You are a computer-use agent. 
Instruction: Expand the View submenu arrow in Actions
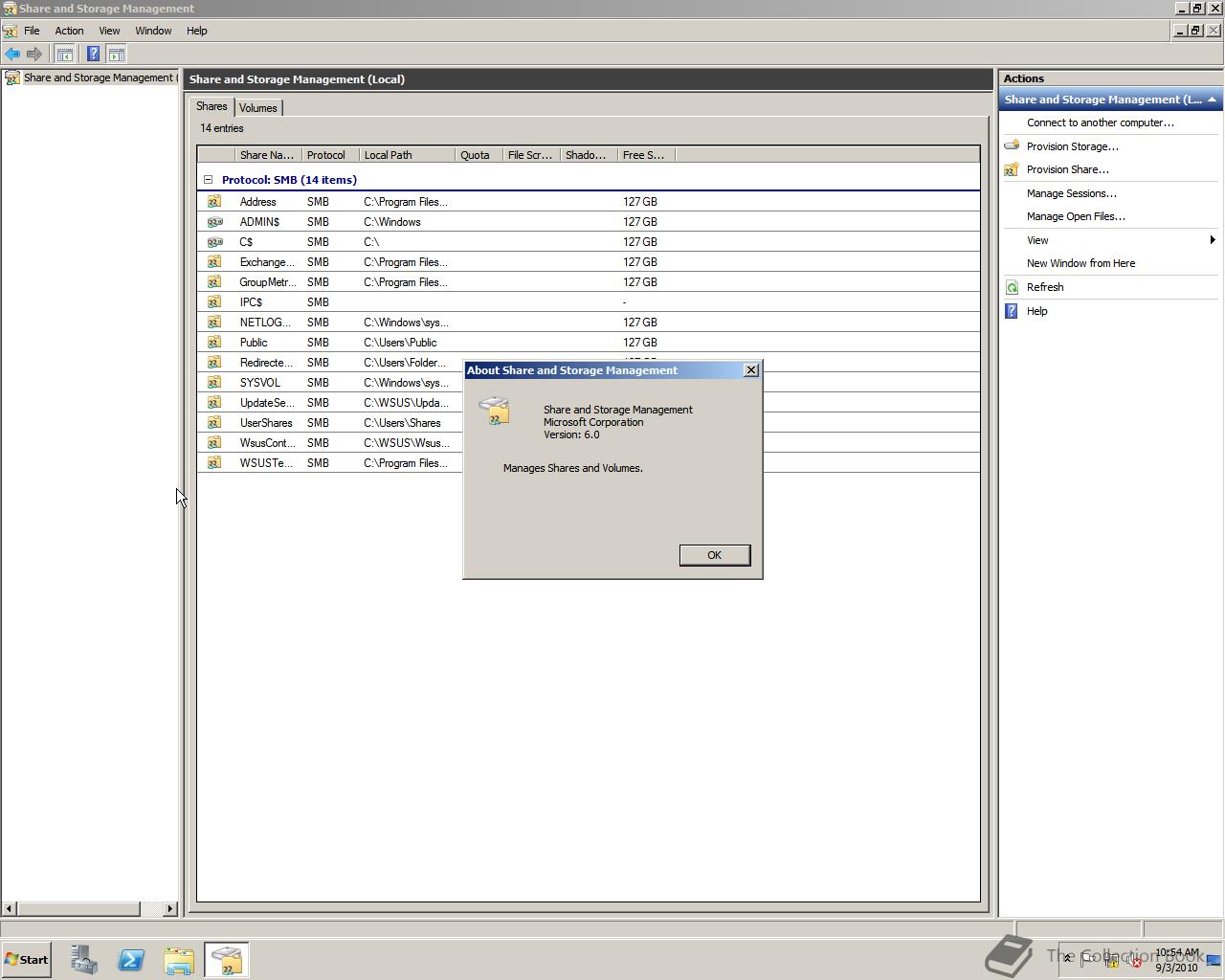pyautogui.click(x=1213, y=240)
